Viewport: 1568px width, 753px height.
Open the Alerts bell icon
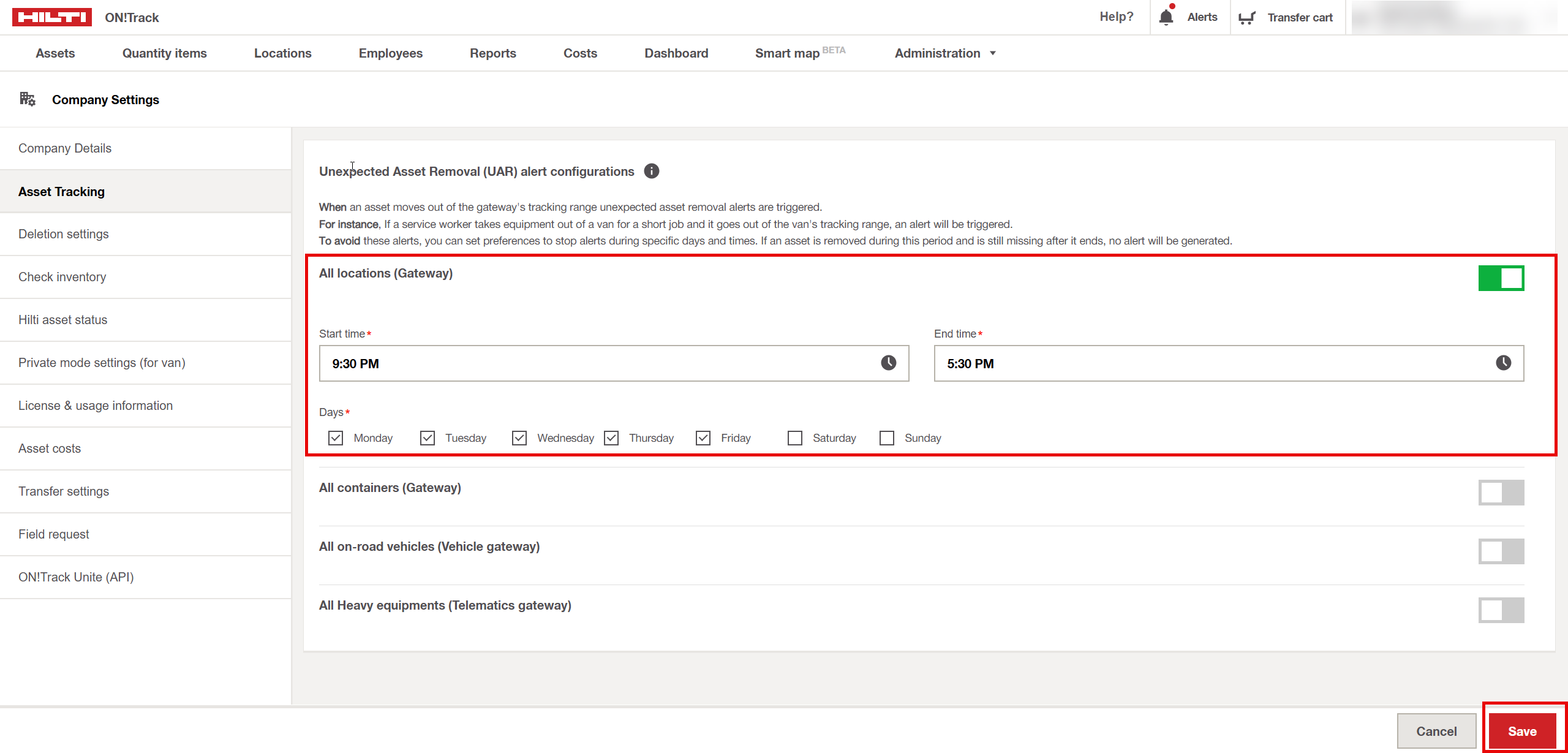pos(1166,17)
